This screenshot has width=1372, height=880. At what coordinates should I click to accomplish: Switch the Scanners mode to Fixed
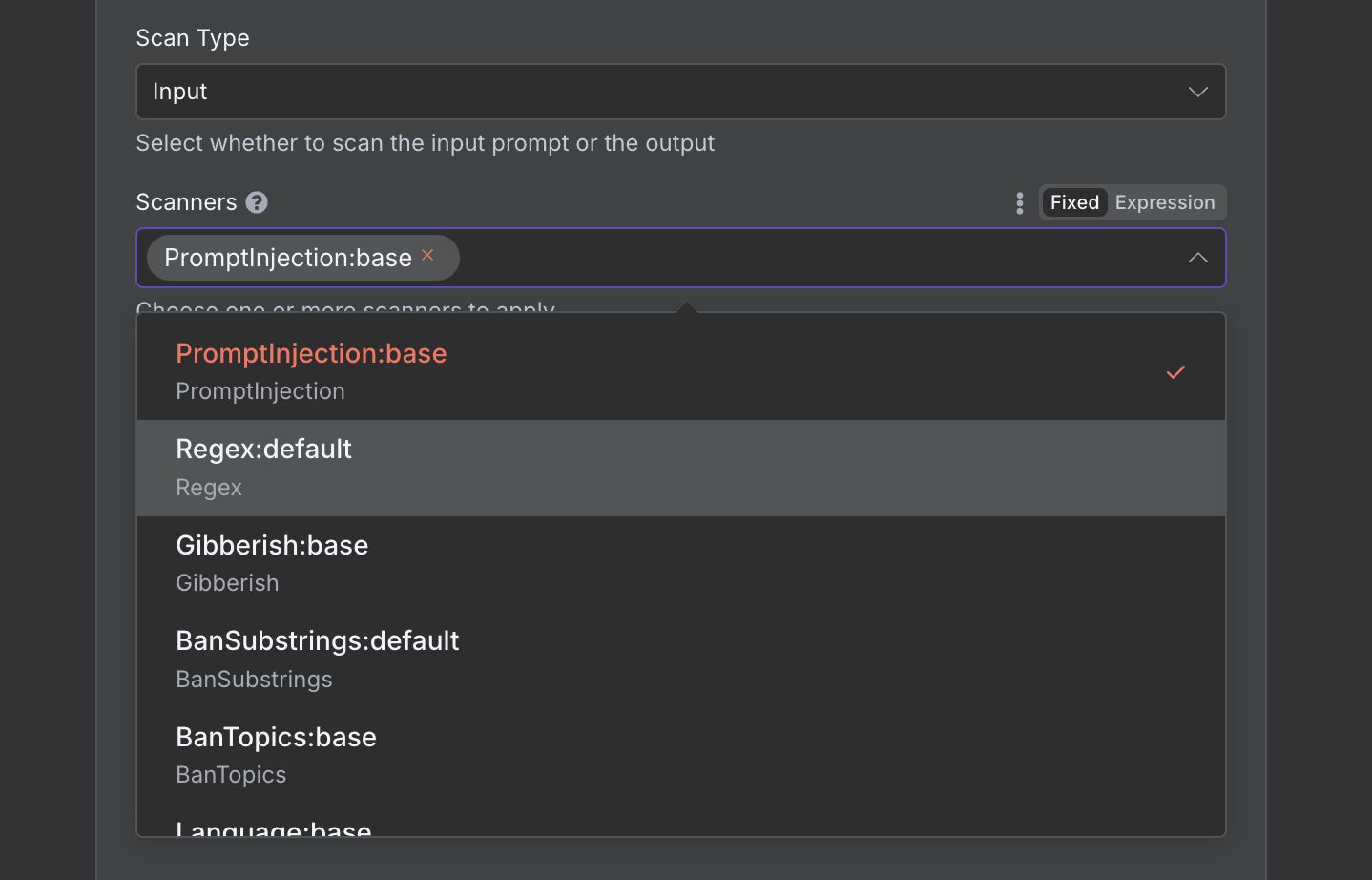tap(1074, 202)
